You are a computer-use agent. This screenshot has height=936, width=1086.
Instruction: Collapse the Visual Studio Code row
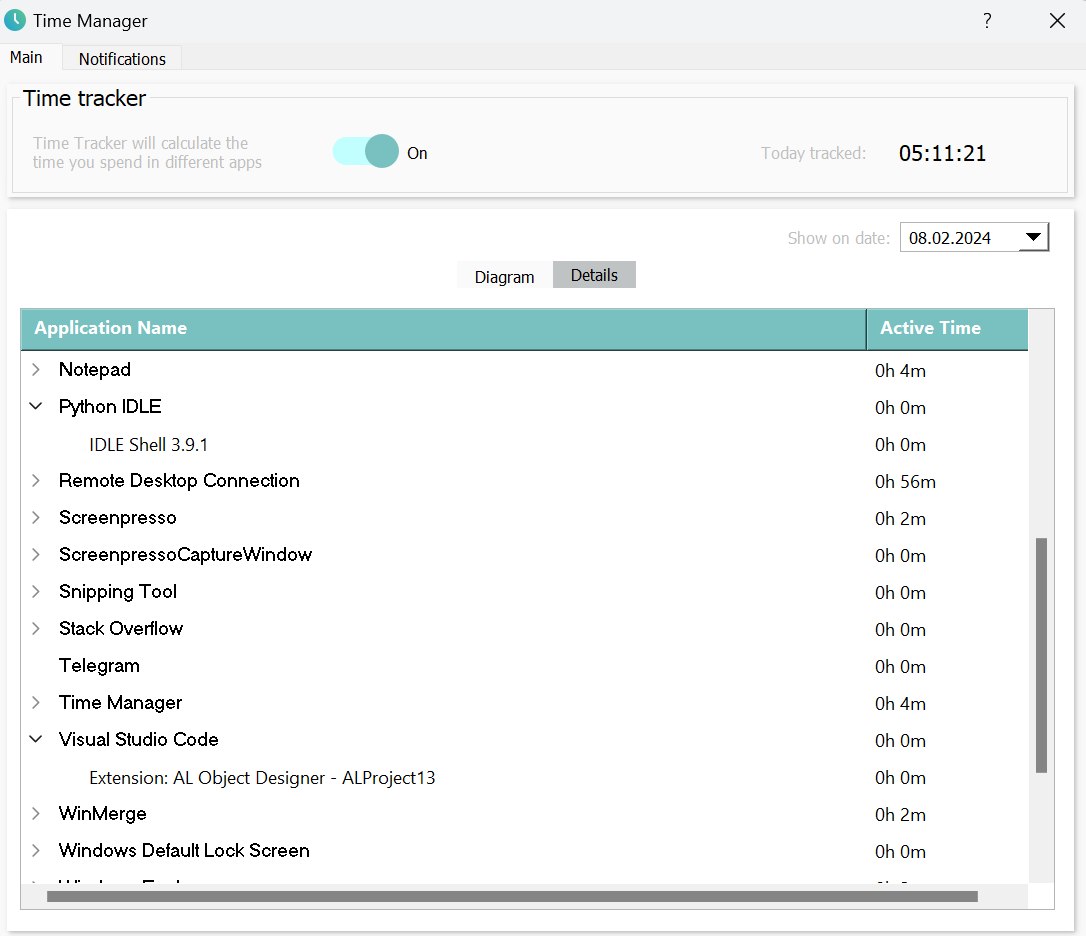click(x=36, y=740)
